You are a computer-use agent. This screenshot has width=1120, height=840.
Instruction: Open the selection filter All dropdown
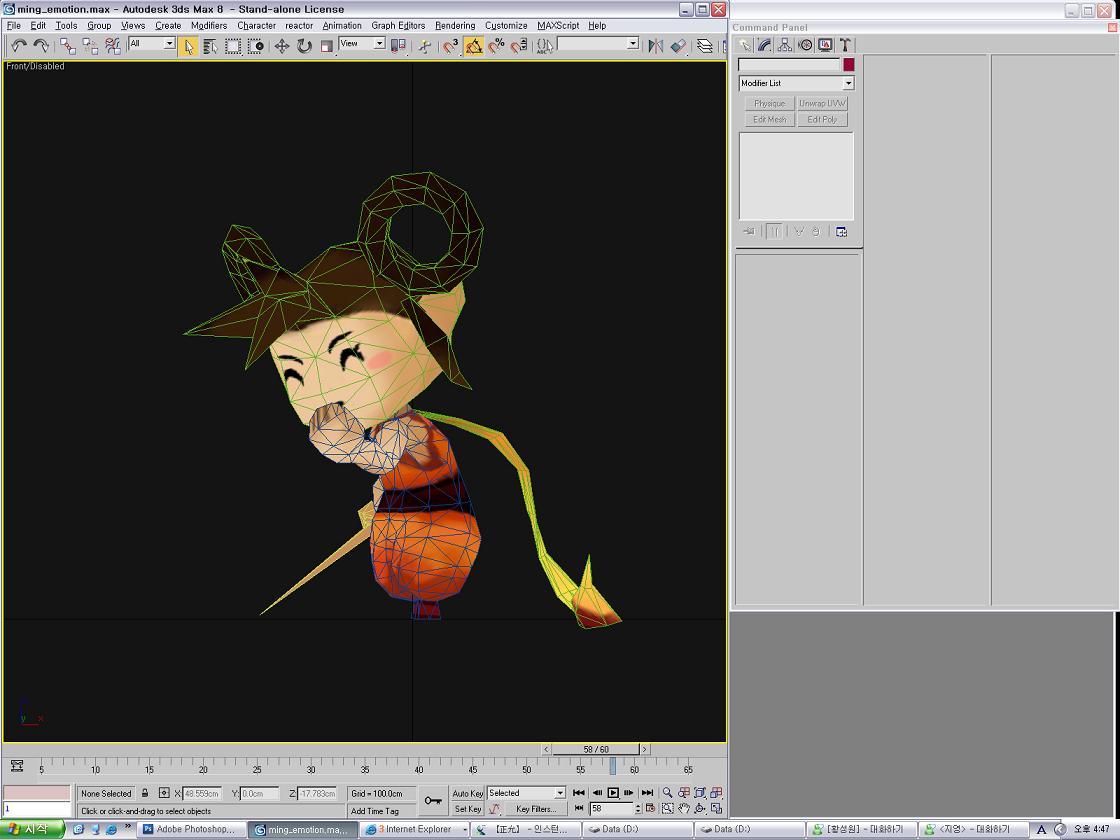coord(151,43)
